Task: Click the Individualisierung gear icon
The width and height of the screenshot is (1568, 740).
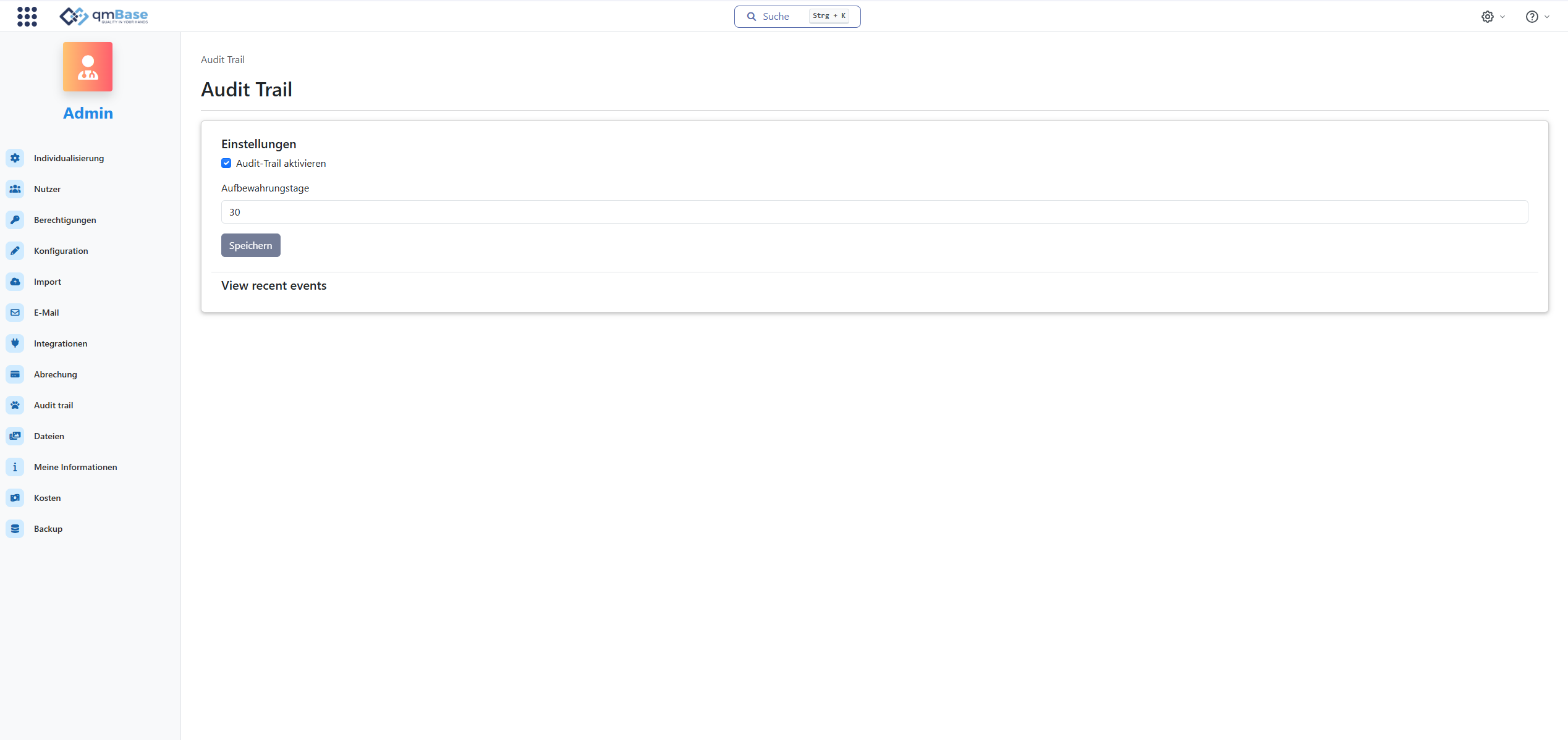Action: [x=15, y=158]
